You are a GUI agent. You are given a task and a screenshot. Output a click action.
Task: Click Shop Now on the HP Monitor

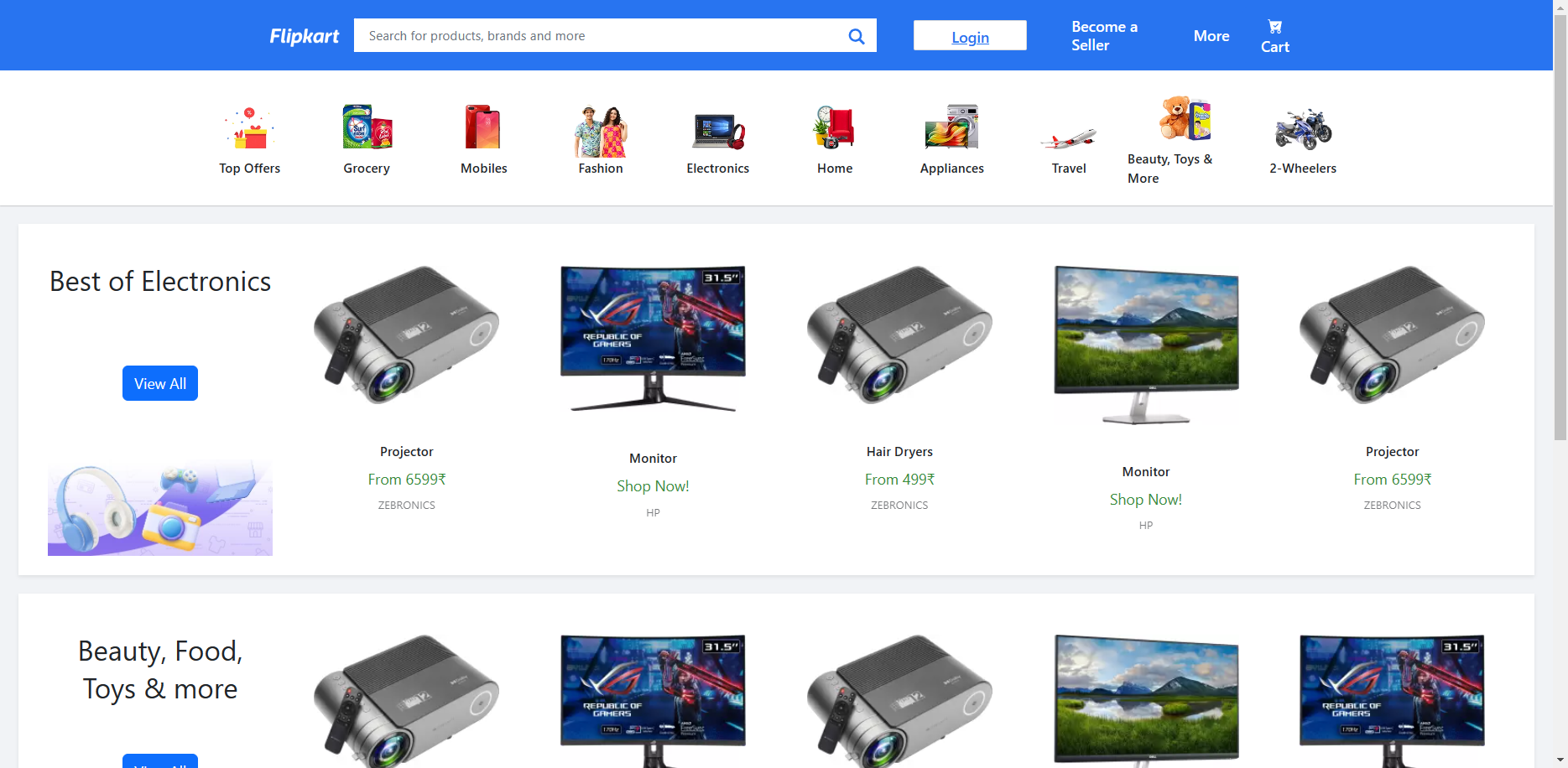(x=653, y=485)
